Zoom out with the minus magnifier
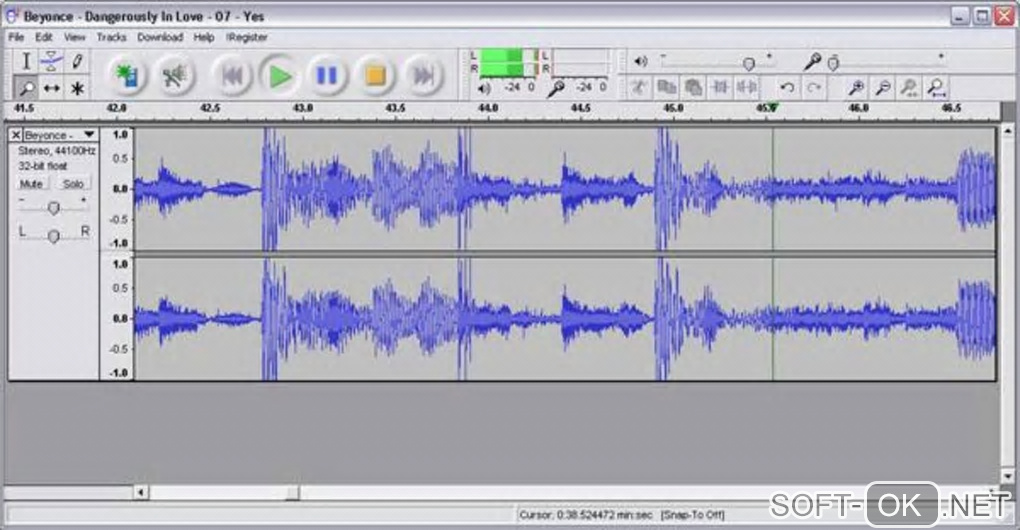 (x=883, y=87)
